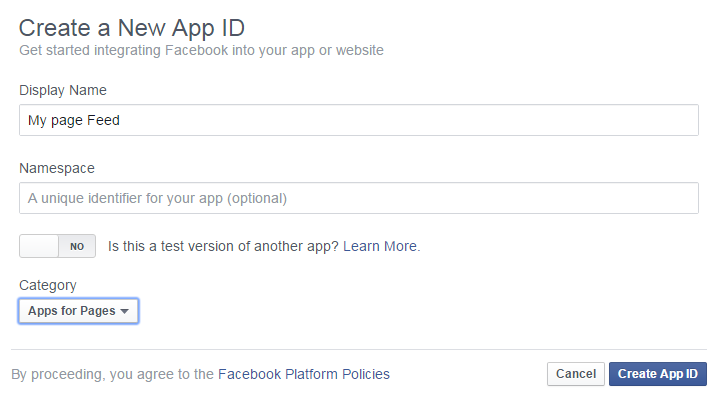The image size is (717, 397).
Task: Toggle the test version NO switch
Action: [x=57, y=246]
